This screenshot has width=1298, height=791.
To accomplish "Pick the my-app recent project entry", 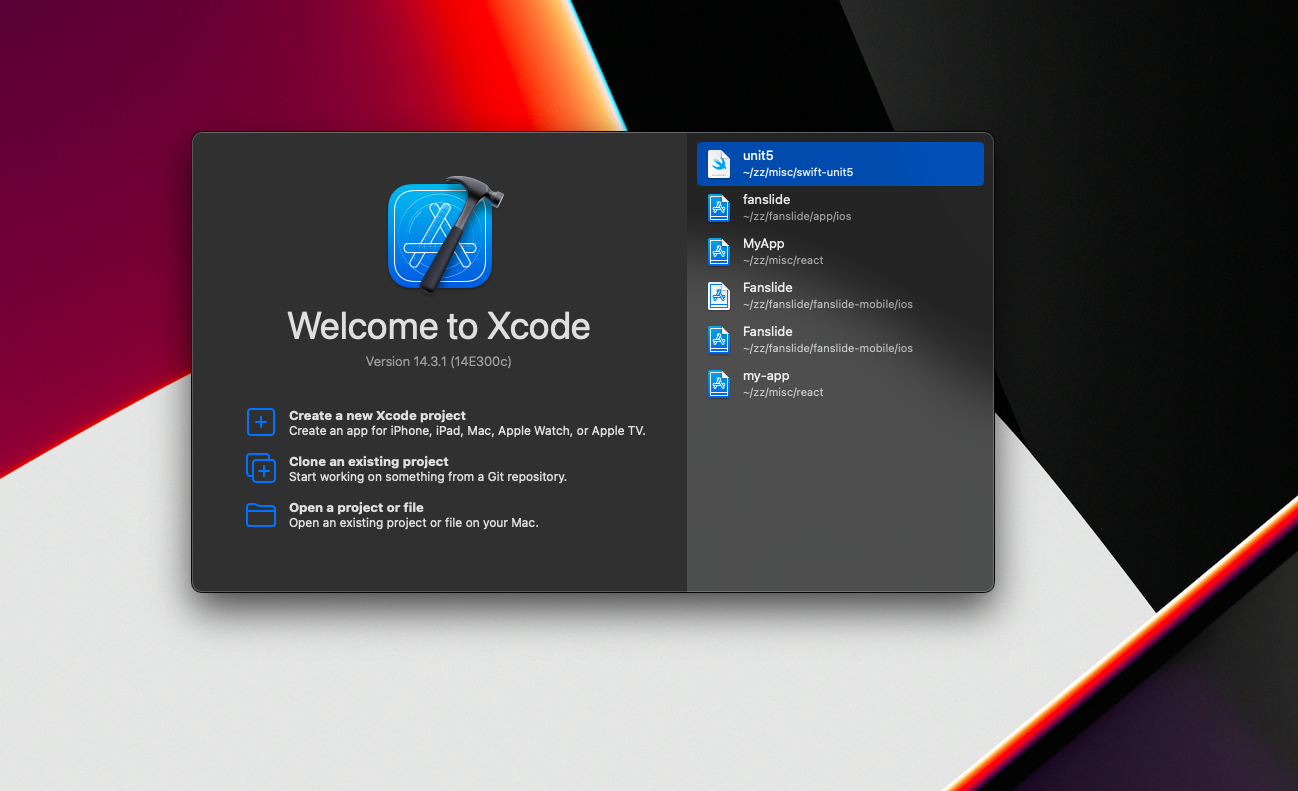I will pyautogui.click(x=766, y=376).
